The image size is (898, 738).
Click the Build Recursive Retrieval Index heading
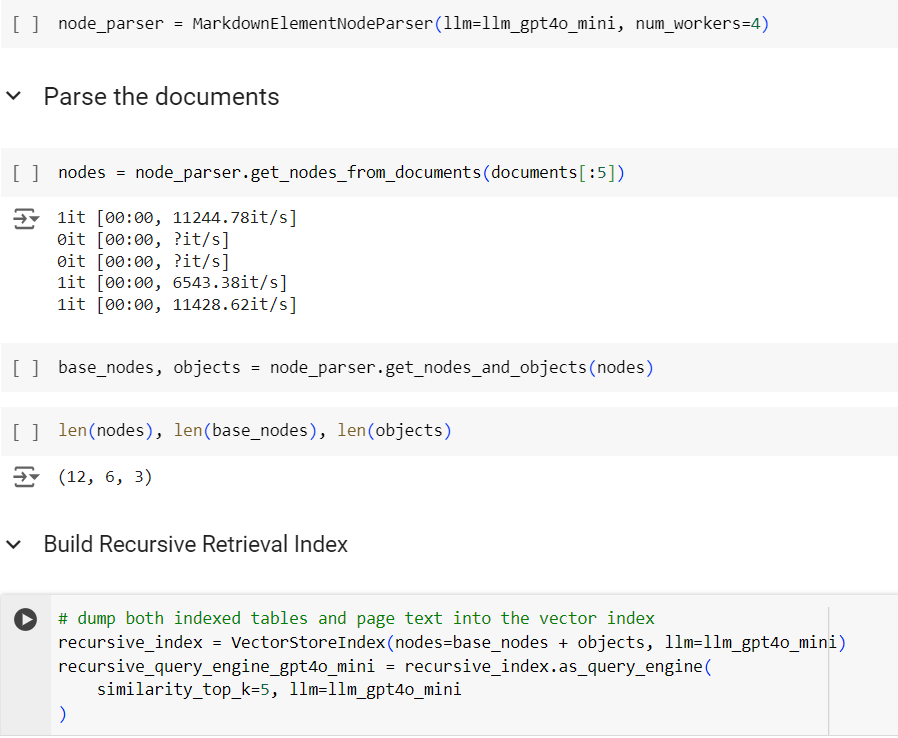(196, 544)
